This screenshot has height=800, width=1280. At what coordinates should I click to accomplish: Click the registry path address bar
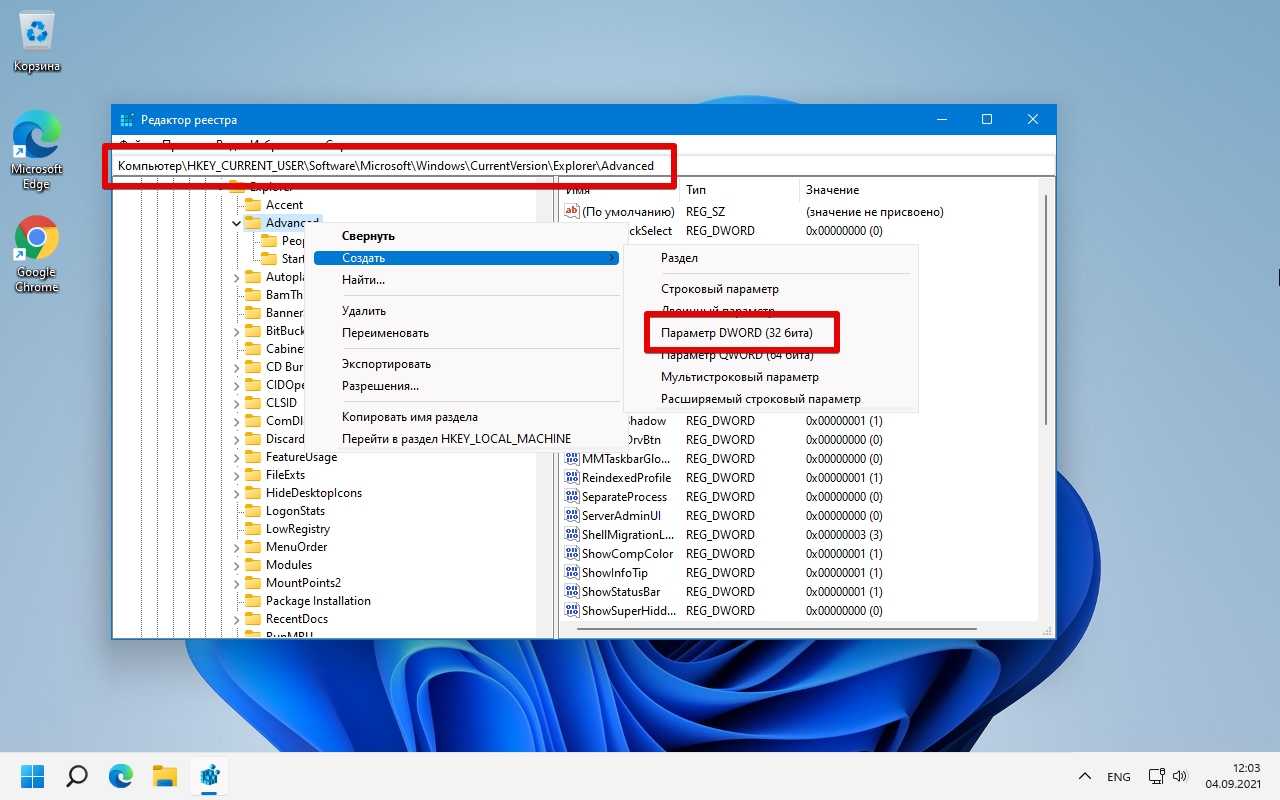point(584,166)
